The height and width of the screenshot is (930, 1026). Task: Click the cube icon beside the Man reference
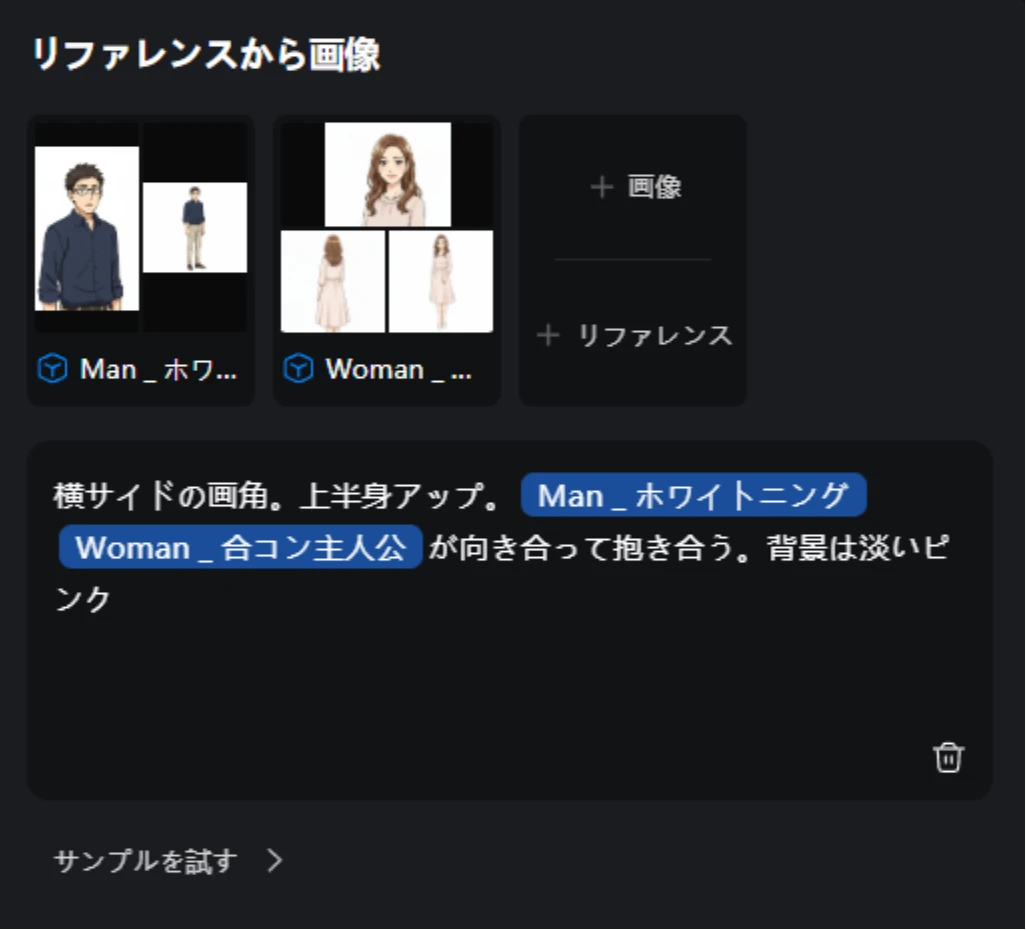click(52, 368)
